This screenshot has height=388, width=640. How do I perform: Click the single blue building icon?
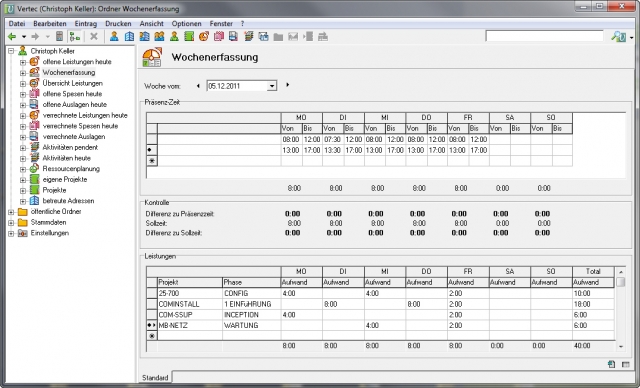(129, 37)
